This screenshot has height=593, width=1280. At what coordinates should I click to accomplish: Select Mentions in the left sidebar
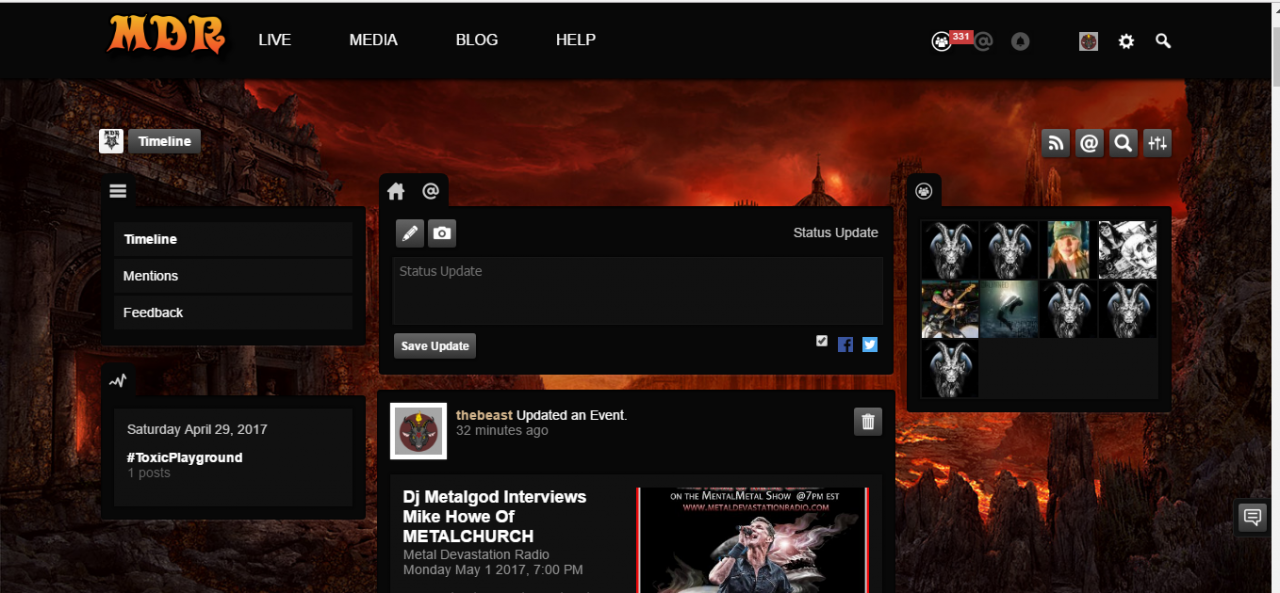click(x=233, y=276)
